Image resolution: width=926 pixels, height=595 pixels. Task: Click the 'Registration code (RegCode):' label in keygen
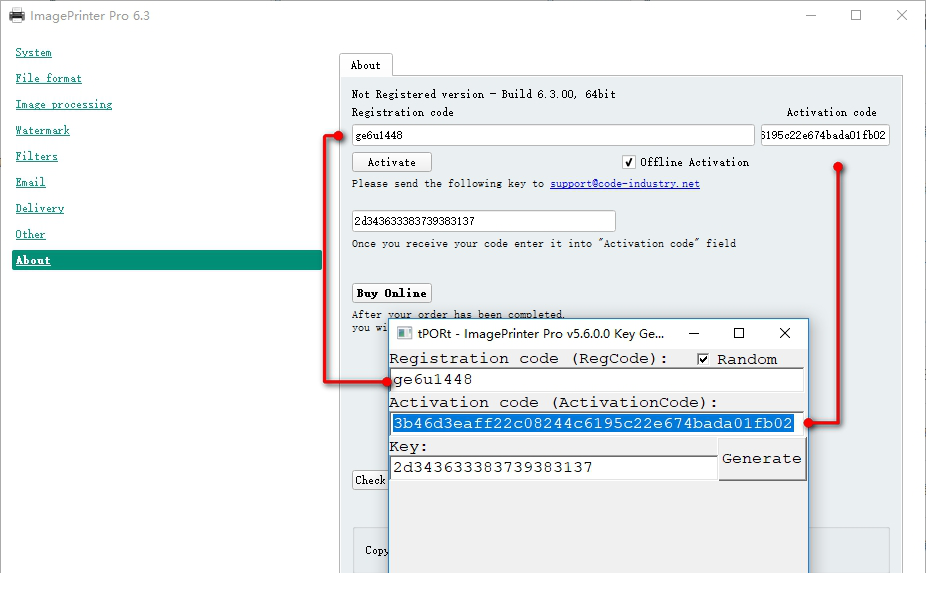[529, 359]
